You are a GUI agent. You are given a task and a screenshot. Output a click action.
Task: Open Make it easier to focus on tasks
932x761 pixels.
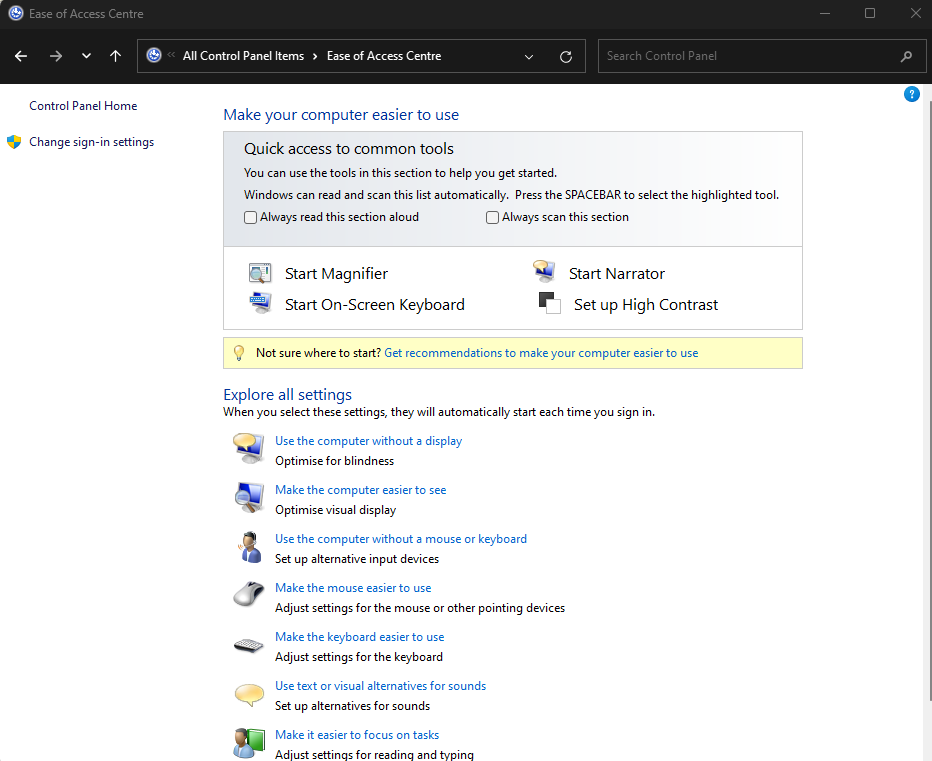[x=357, y=735]
